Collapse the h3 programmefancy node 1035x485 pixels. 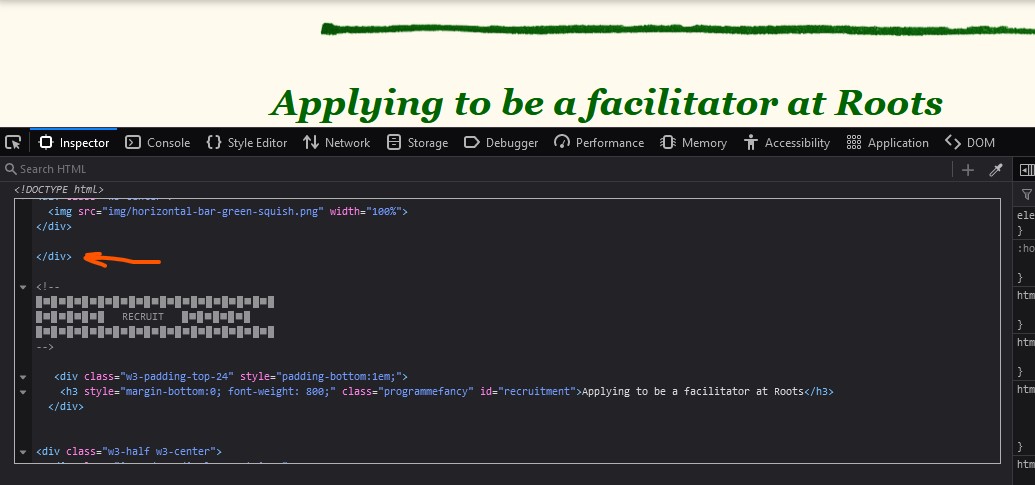(23, 392)
